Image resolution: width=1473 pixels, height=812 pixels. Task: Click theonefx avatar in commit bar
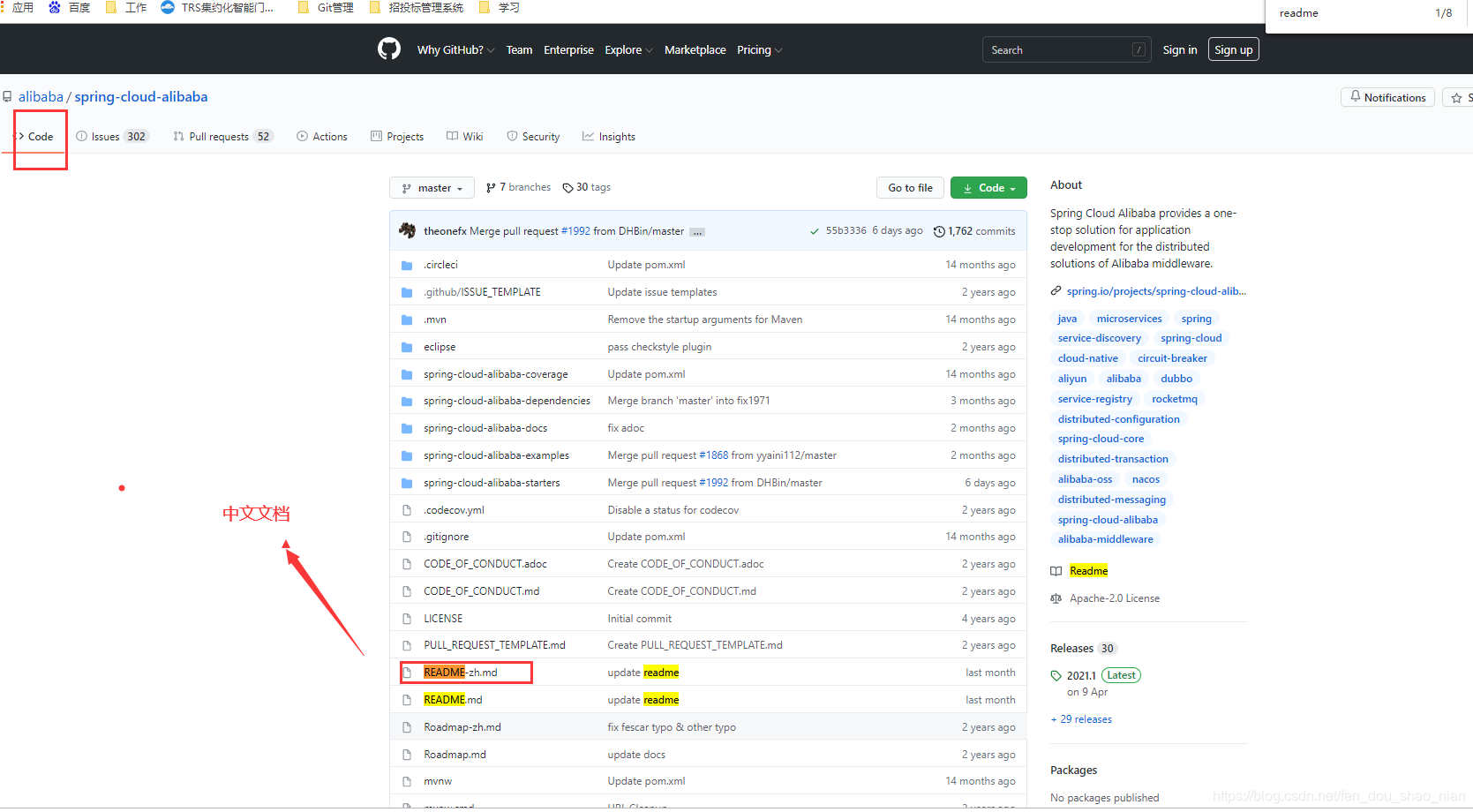[408, 230]
